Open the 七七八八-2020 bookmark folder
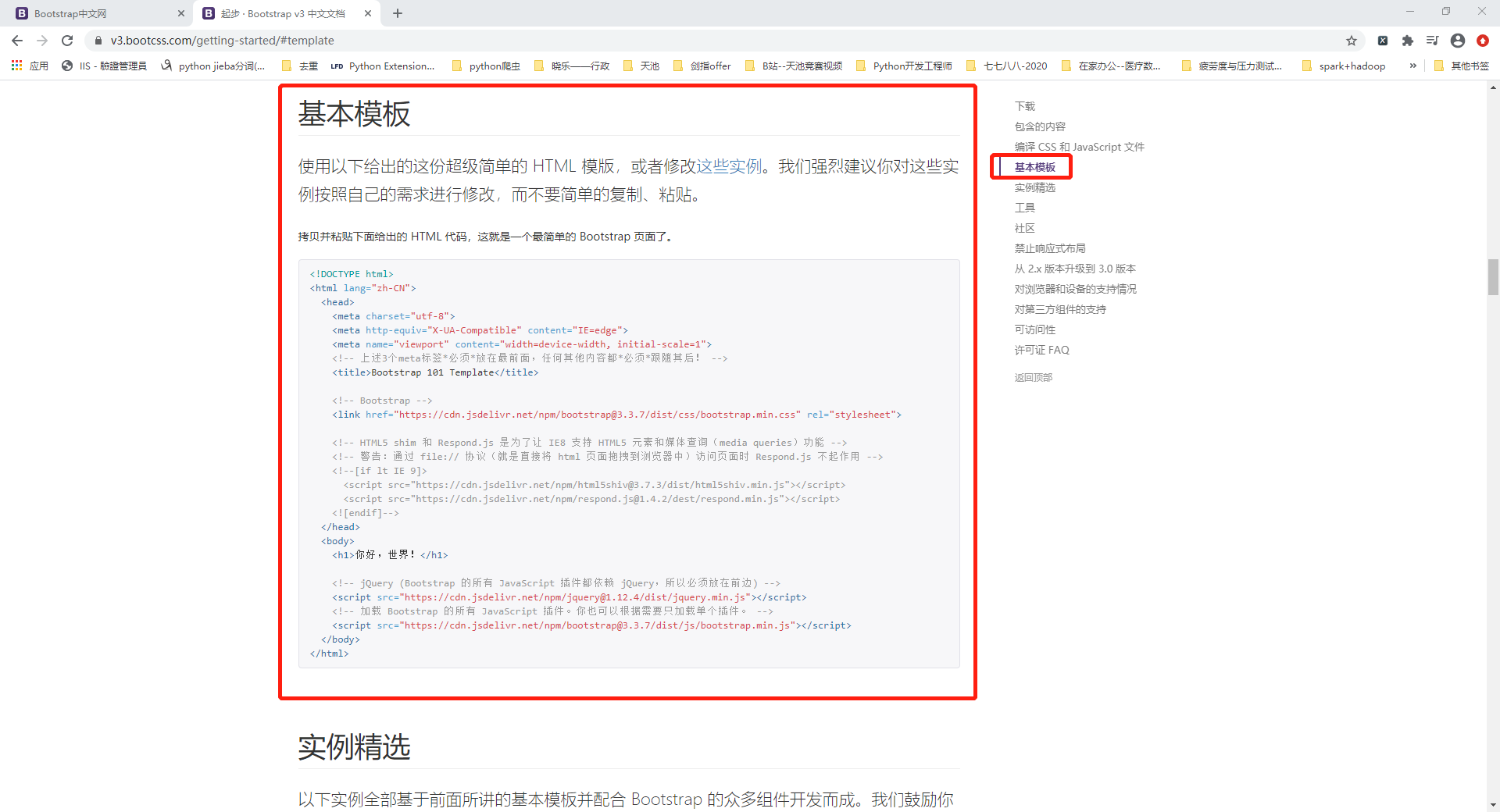The height and width of the screenshot is (812, 1500). (x=1007, y=66)
